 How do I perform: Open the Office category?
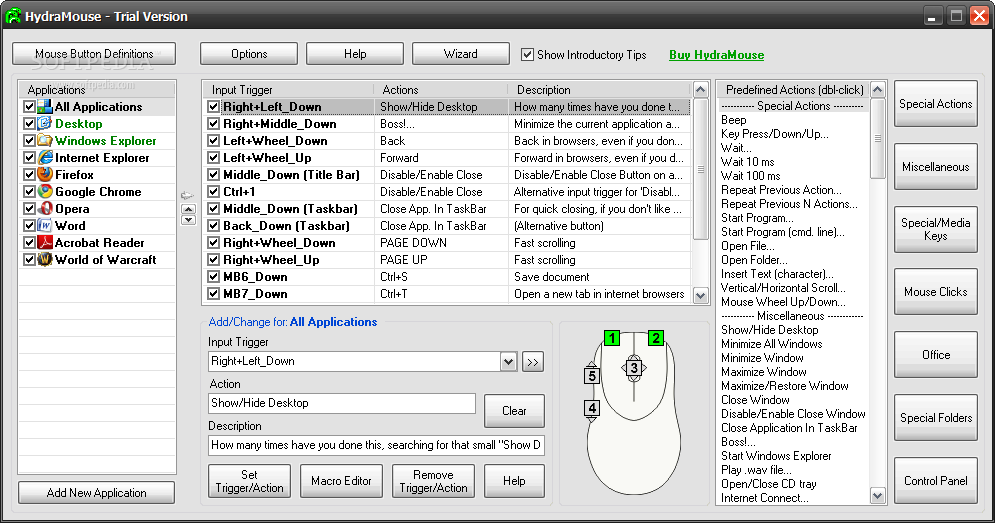pyautogui.click(x=935, y=355)
